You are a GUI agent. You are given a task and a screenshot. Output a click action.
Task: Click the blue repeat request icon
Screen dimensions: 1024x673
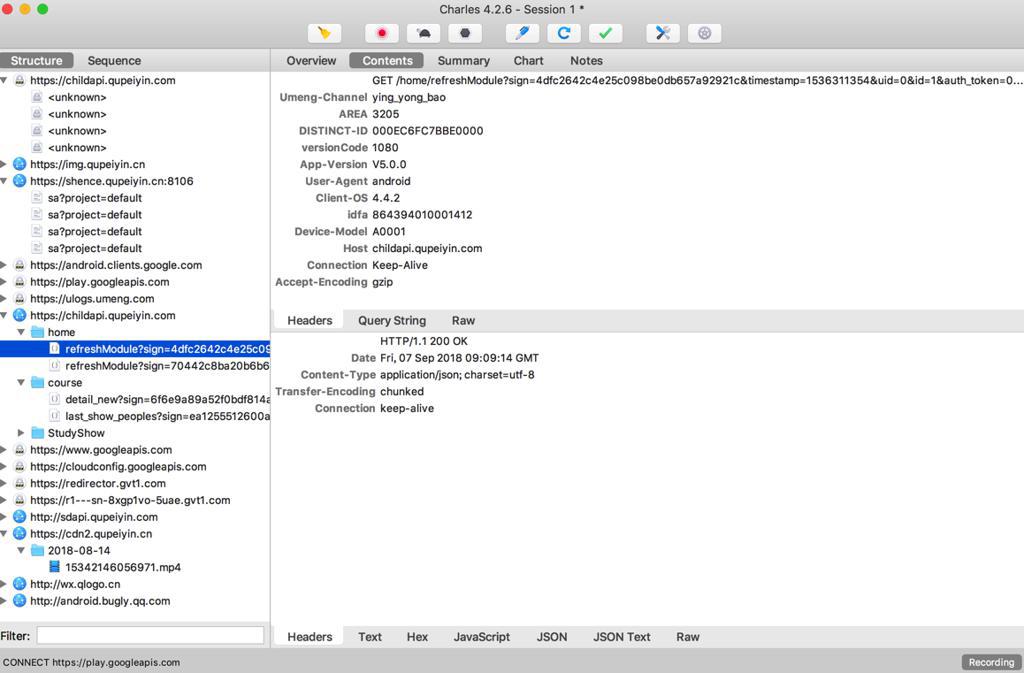point(564,33)
